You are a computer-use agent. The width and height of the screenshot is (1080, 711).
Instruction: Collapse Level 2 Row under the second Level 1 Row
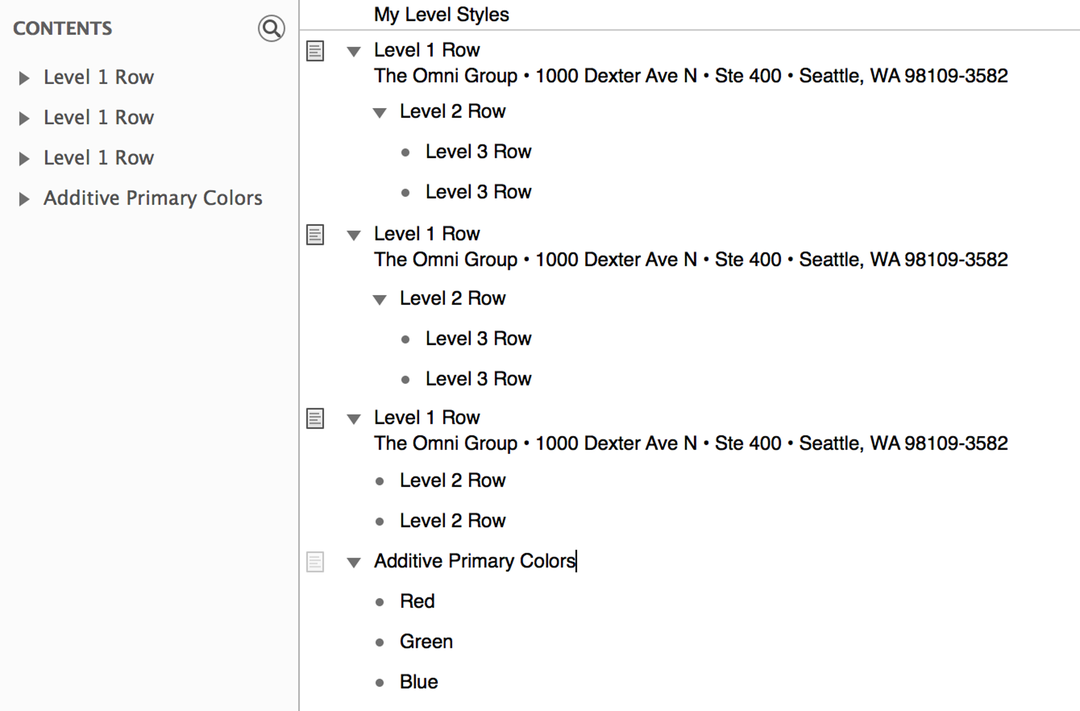tap(380, 299)
